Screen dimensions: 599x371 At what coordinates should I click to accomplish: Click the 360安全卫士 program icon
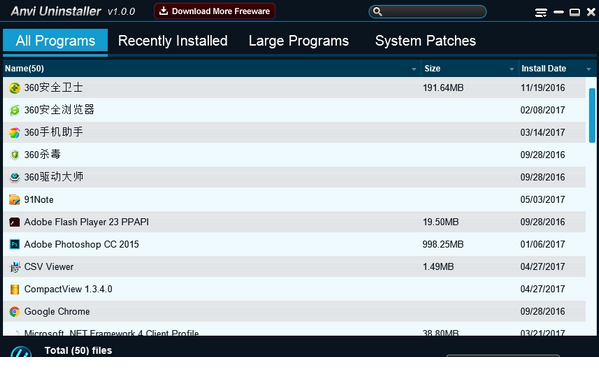tap(15, 88)
